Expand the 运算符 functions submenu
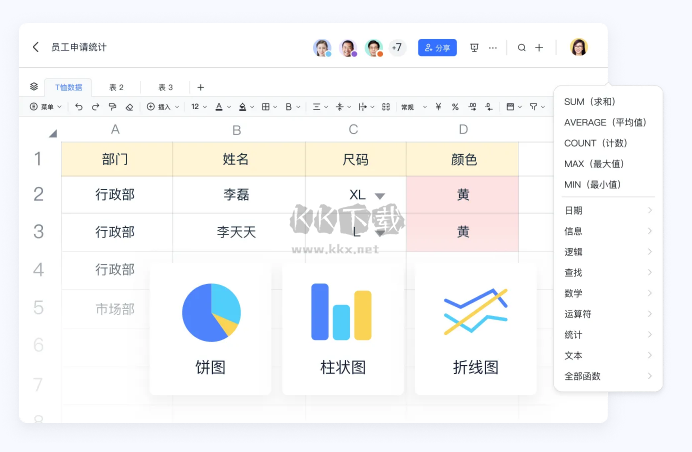This screenshot has height=452, width=692. point(608,314)
